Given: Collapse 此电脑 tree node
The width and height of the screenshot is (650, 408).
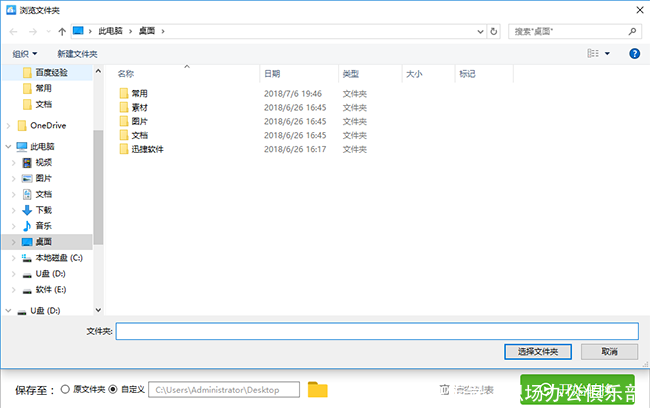Looking at the screenshot, I should (8, 146).
